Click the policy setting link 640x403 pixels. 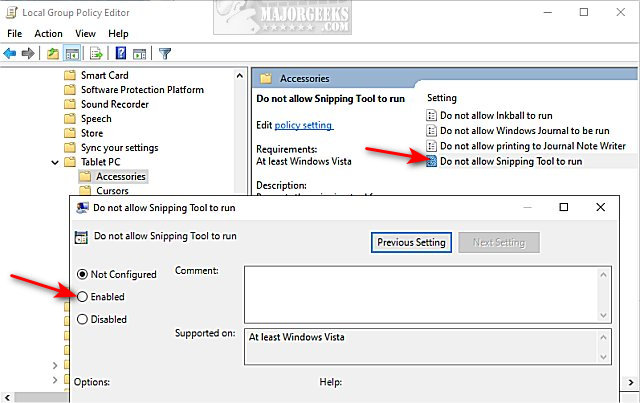pyautogui.click(x=303, y=125)
